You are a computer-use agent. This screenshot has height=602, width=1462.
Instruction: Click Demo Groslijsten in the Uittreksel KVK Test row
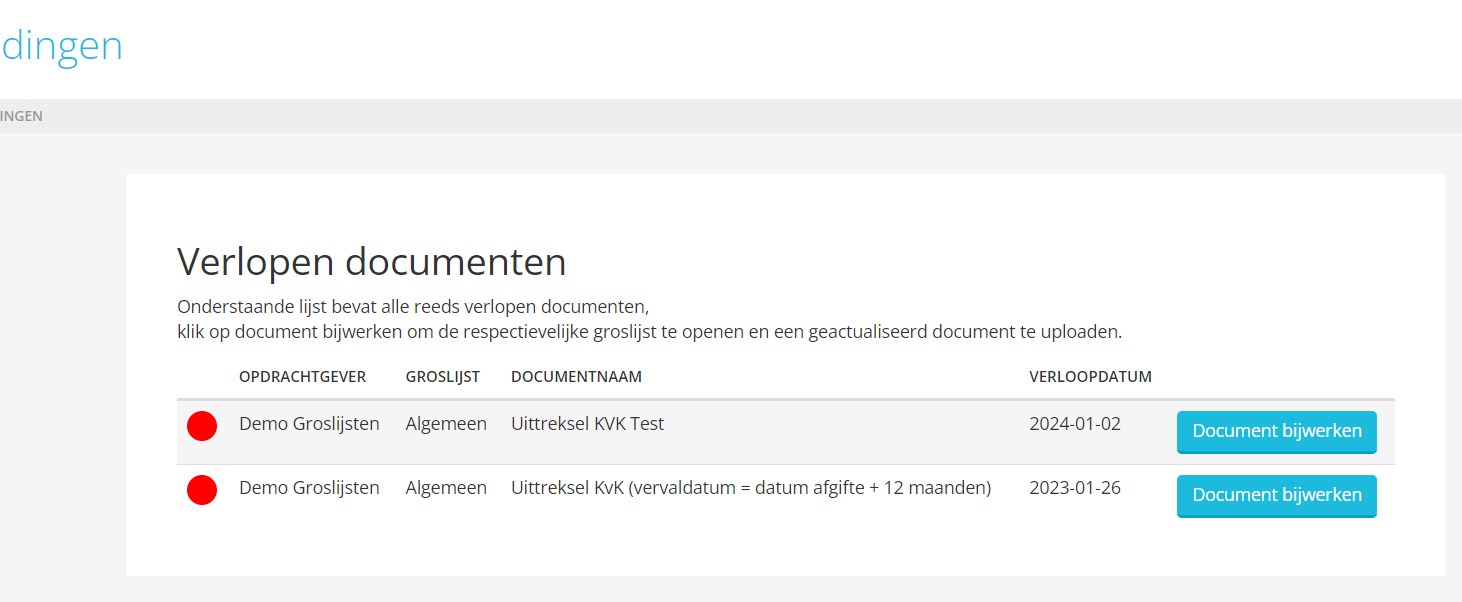[309, 424]
